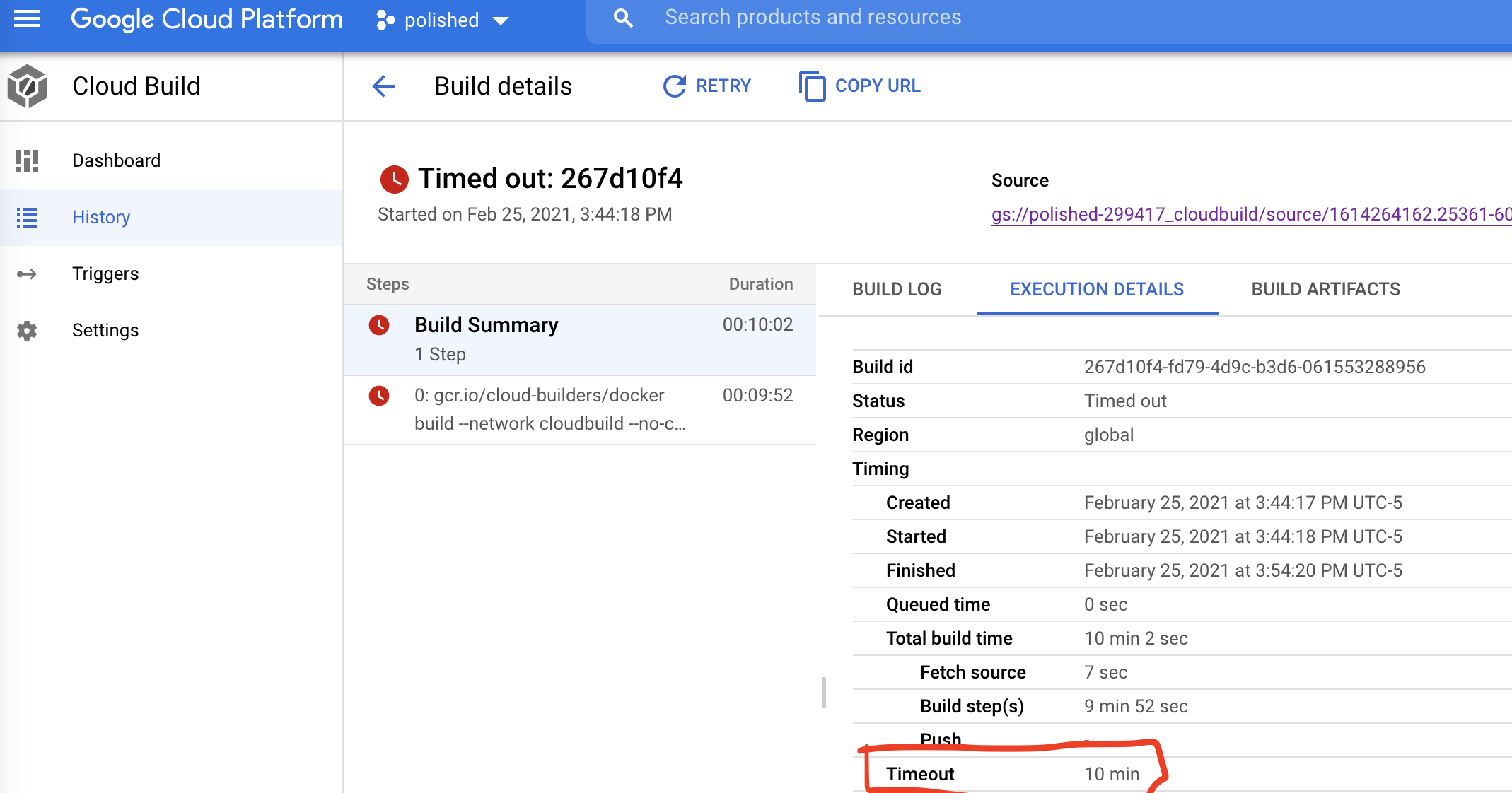Screen dimensions: 1512x793
Task: Click the History list icon
Action: [27, 217]
